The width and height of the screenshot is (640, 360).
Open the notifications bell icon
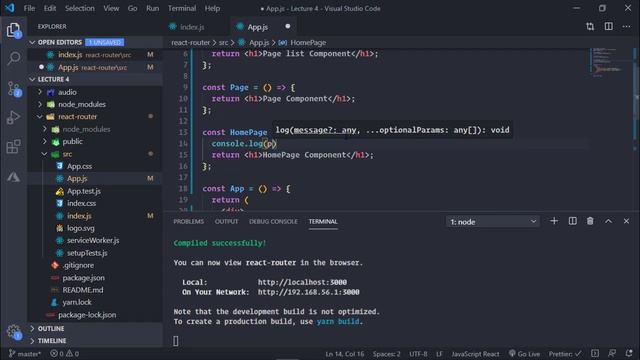(629, 353)
